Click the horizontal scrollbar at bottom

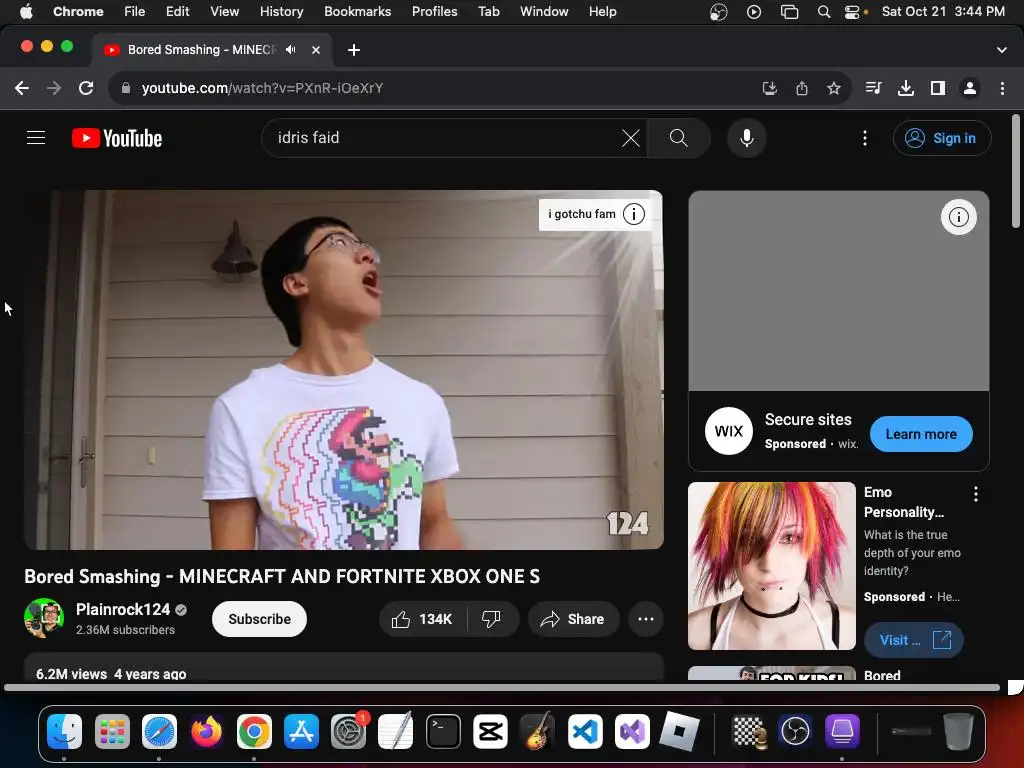click(502, 687)
